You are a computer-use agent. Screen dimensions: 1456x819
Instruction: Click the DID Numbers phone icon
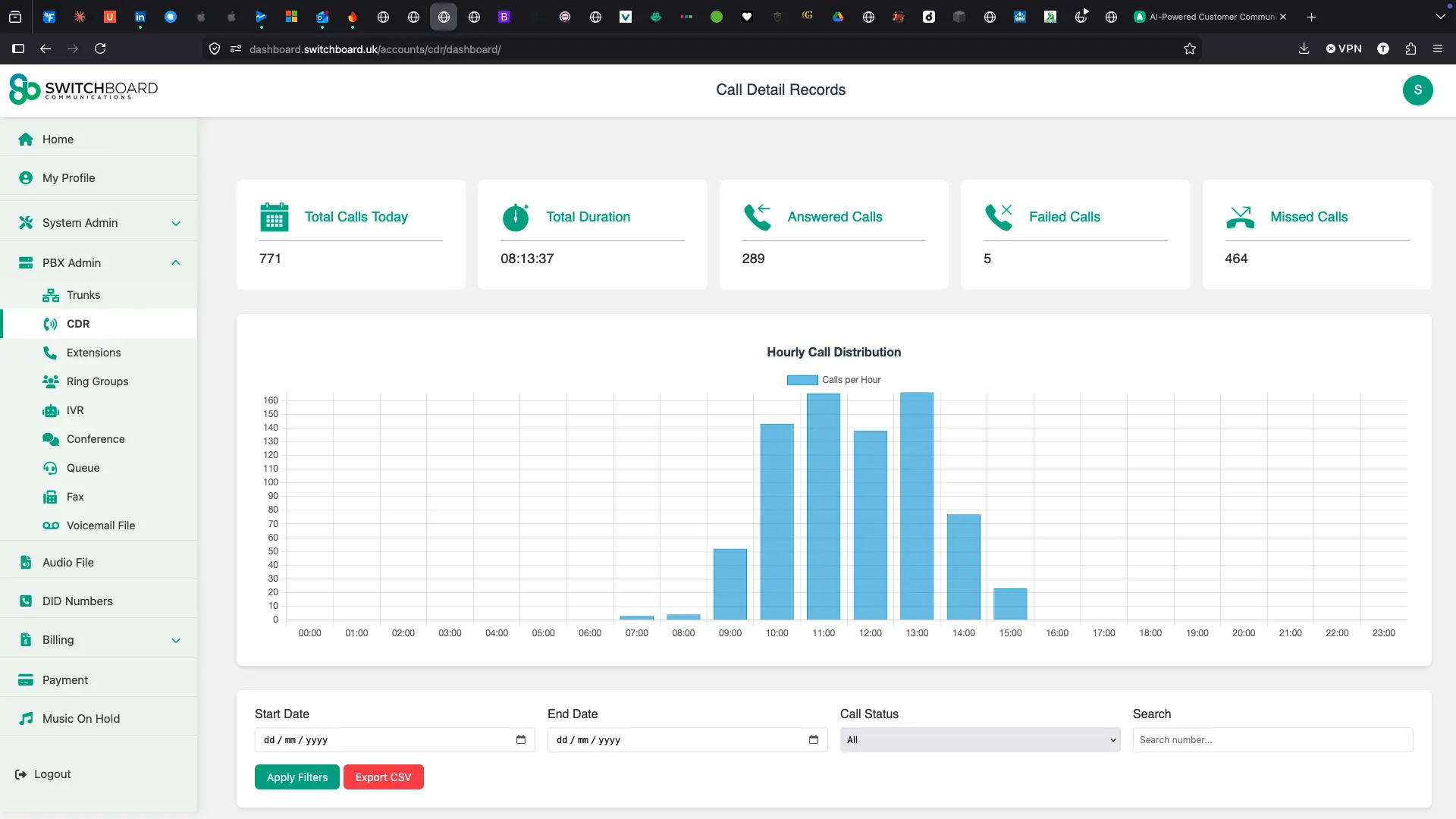[x=26, y=601]
